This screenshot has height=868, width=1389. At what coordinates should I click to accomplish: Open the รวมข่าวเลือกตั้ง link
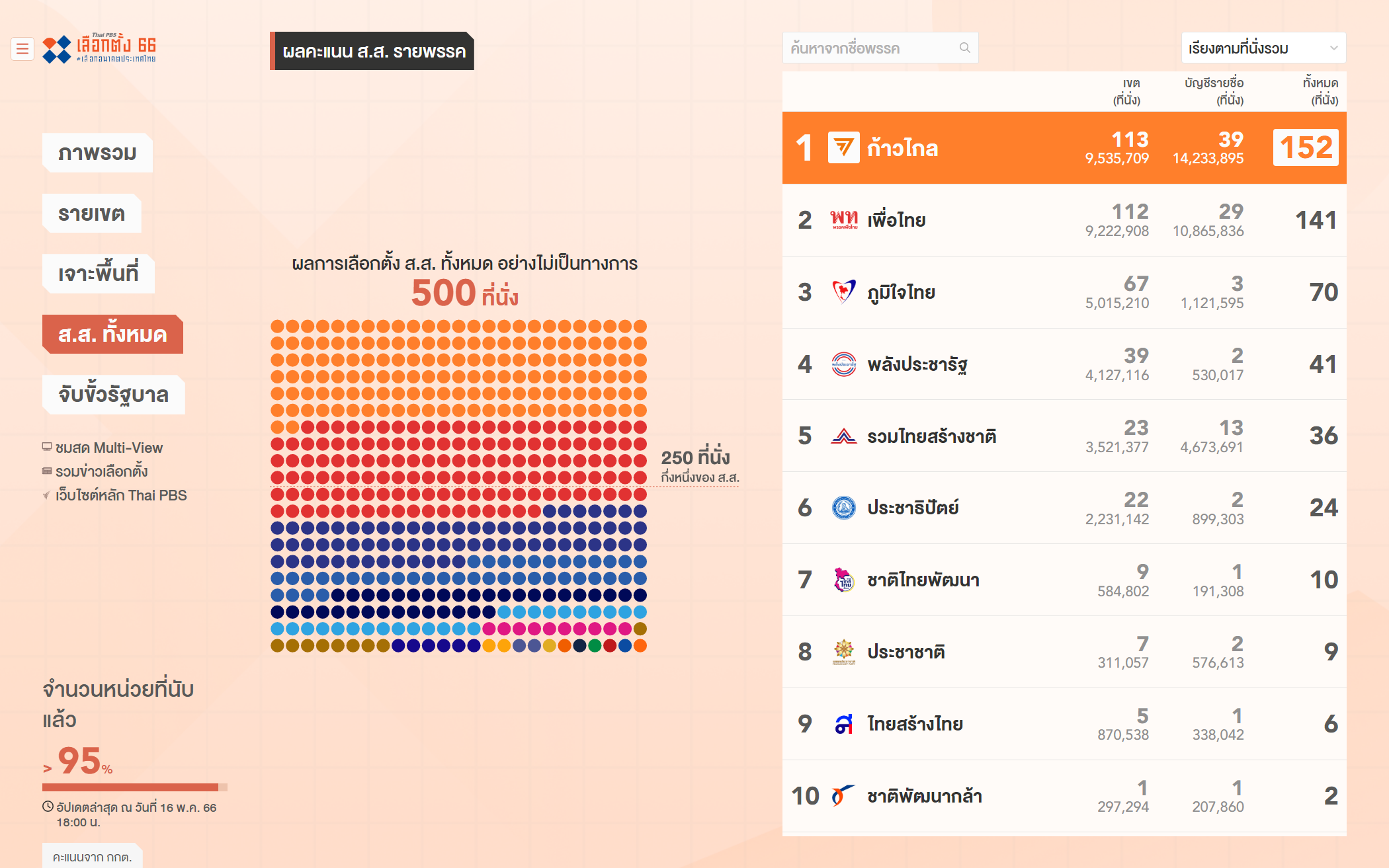click(101, 472)
